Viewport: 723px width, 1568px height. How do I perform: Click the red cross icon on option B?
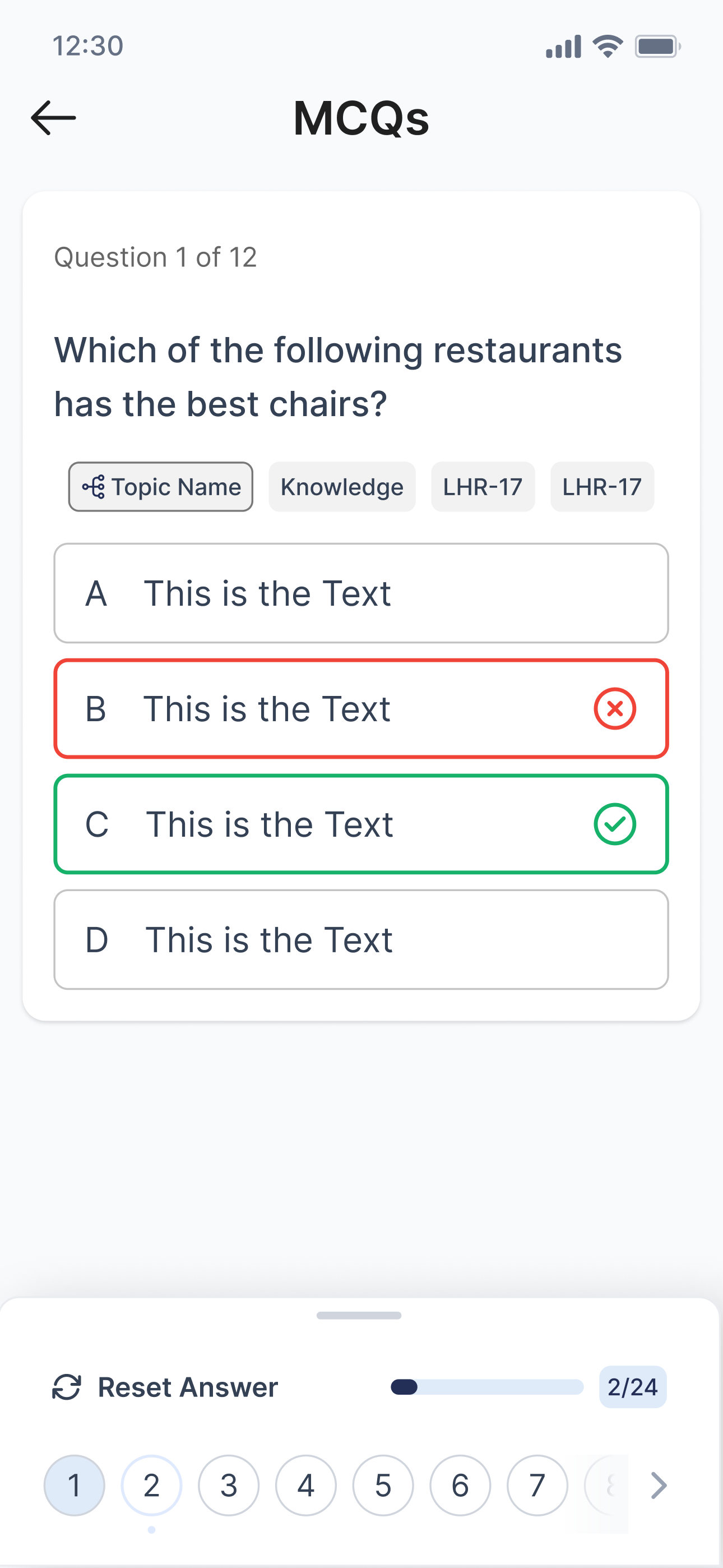615,708
